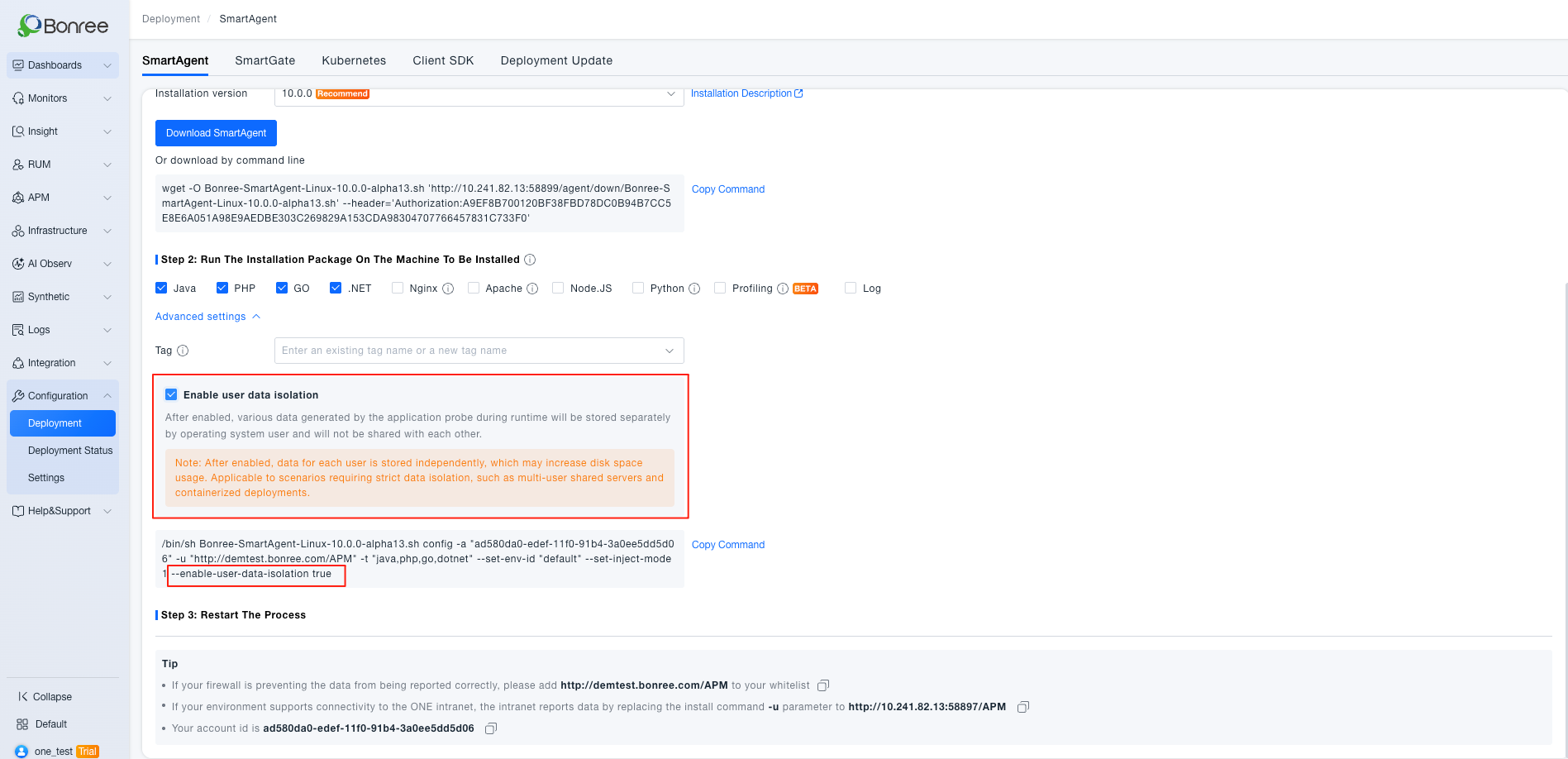Click the one_test user avatar
This screenshot has width=1568, height=759.
coord(21,752)
